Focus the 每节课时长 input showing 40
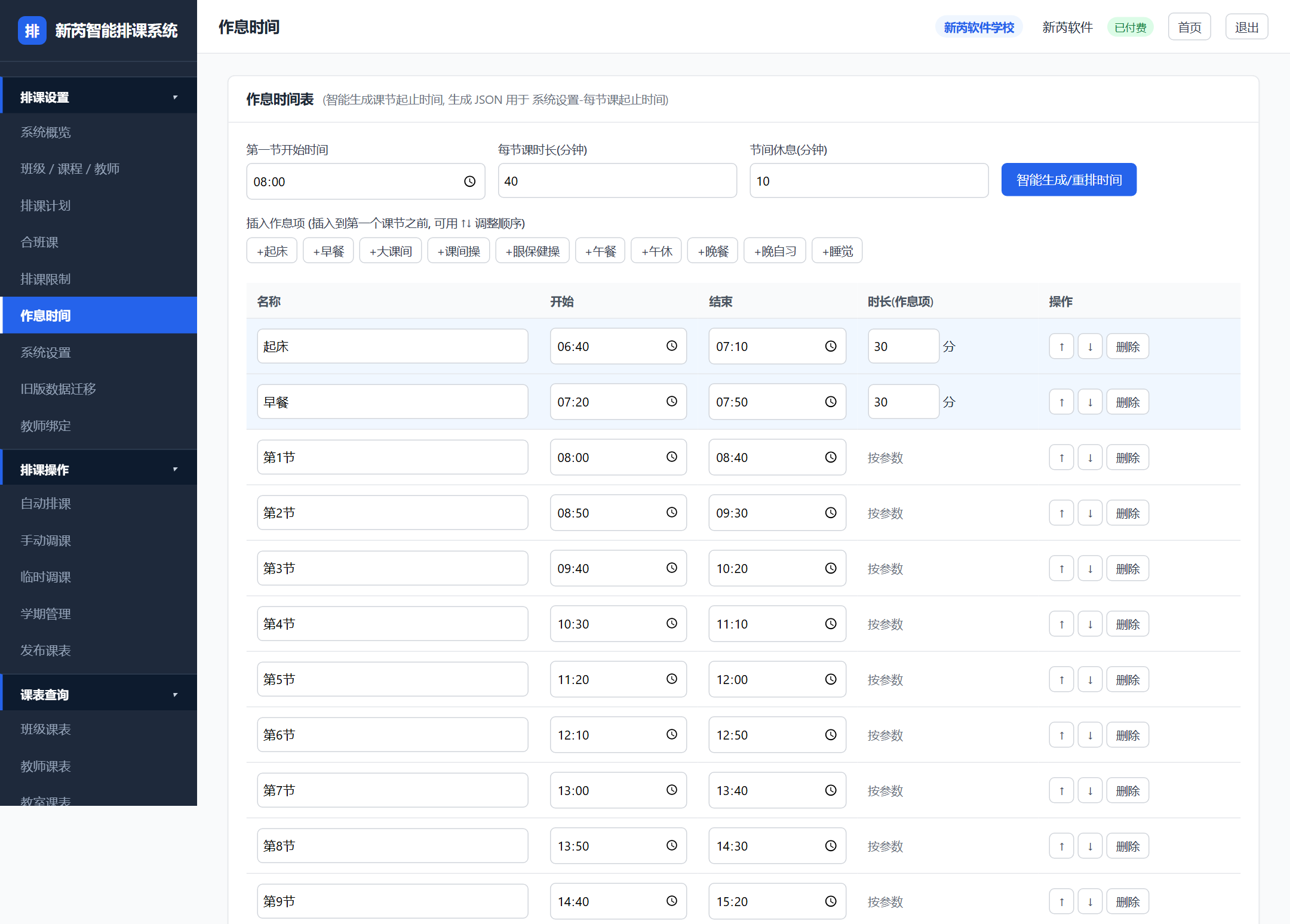The image size is (1290, 924). click(x=617, y=181)
